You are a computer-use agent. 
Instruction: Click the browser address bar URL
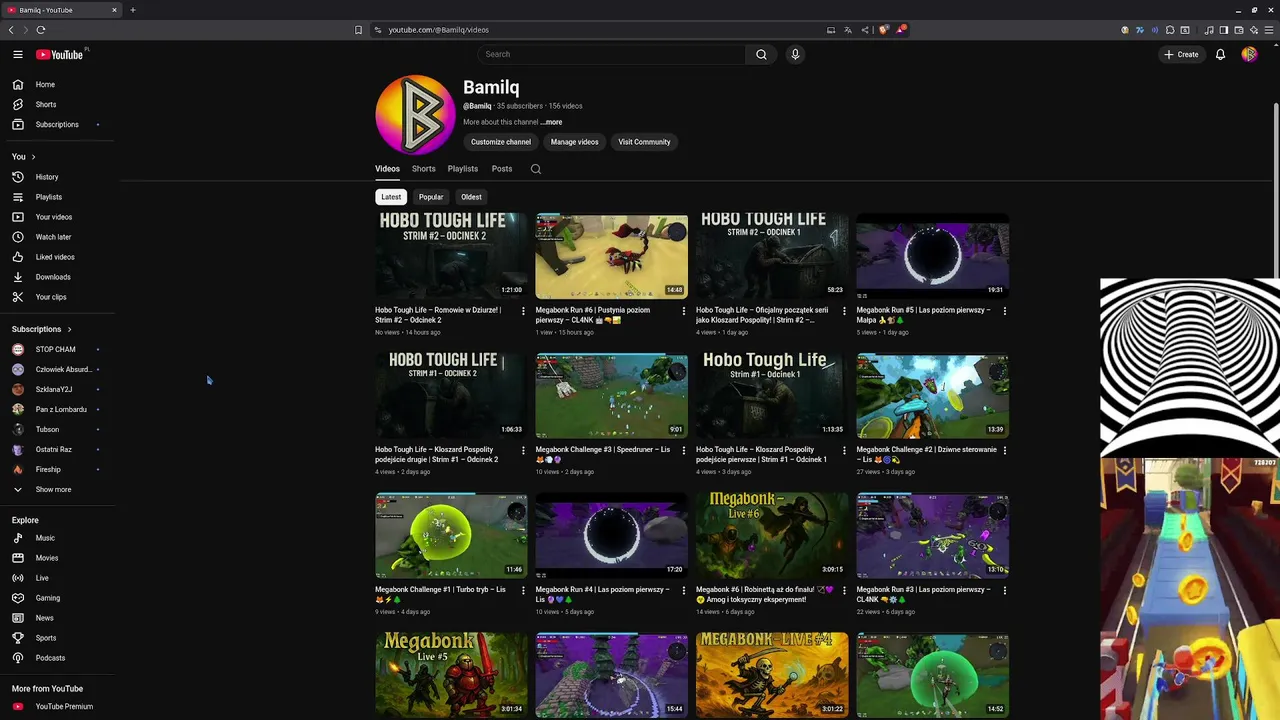[x=439, y=30]
